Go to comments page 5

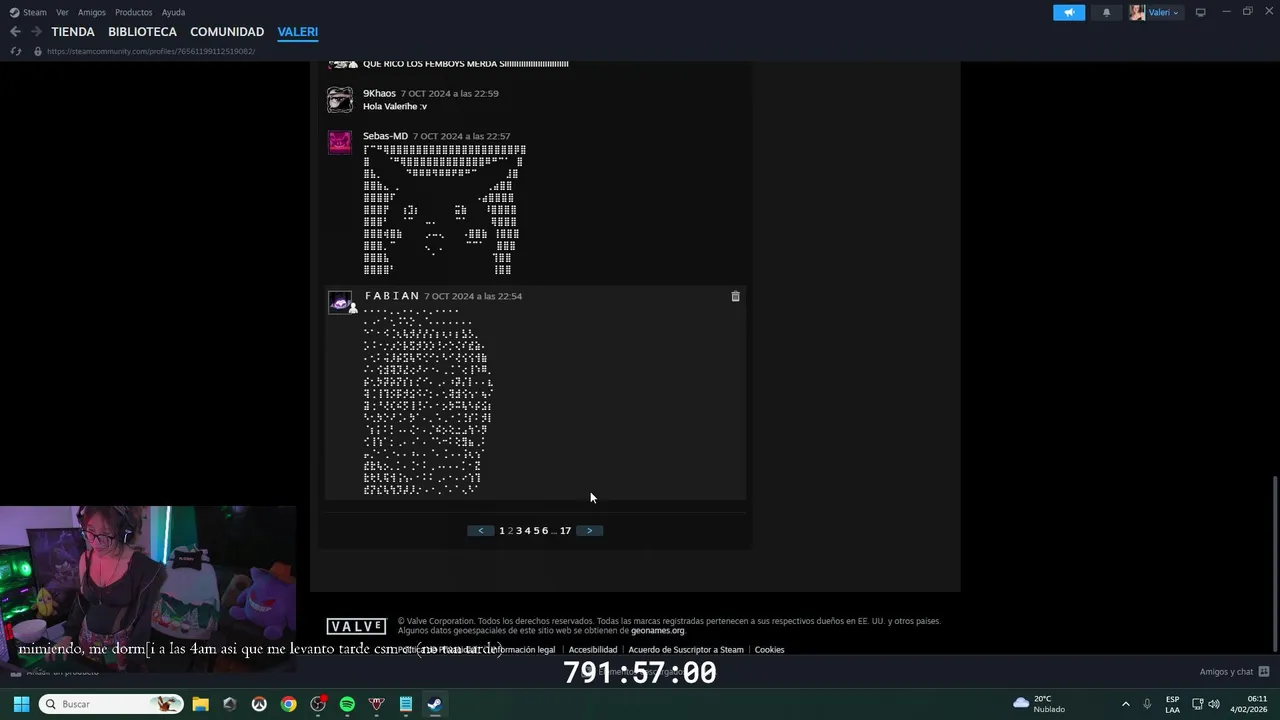point(536,531)
